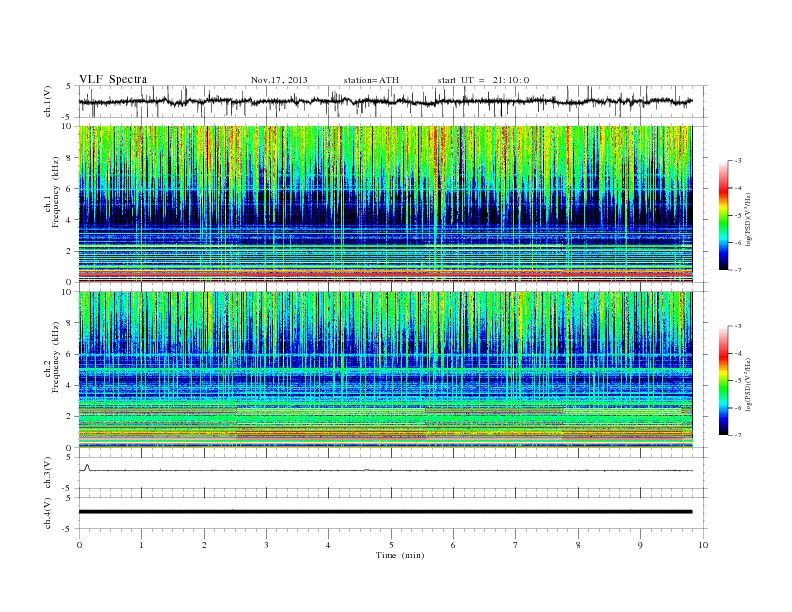
Task: Click the ch.1 PSD color scale bar
Action: point(723,215)
